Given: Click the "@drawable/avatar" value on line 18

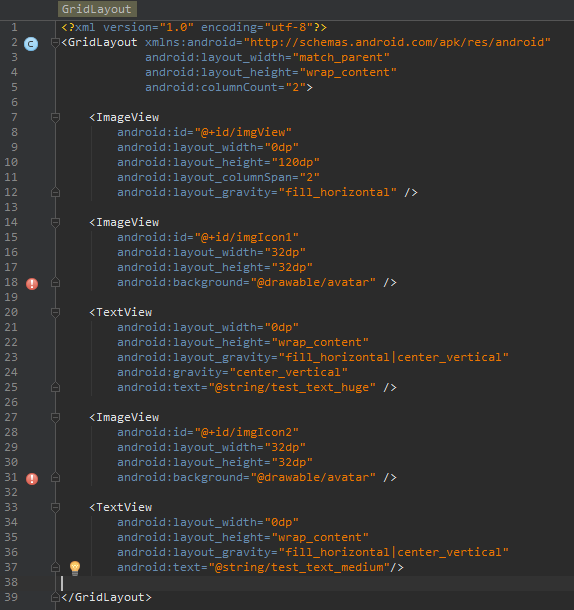Looking at the screenshot, I should (313, 282).
